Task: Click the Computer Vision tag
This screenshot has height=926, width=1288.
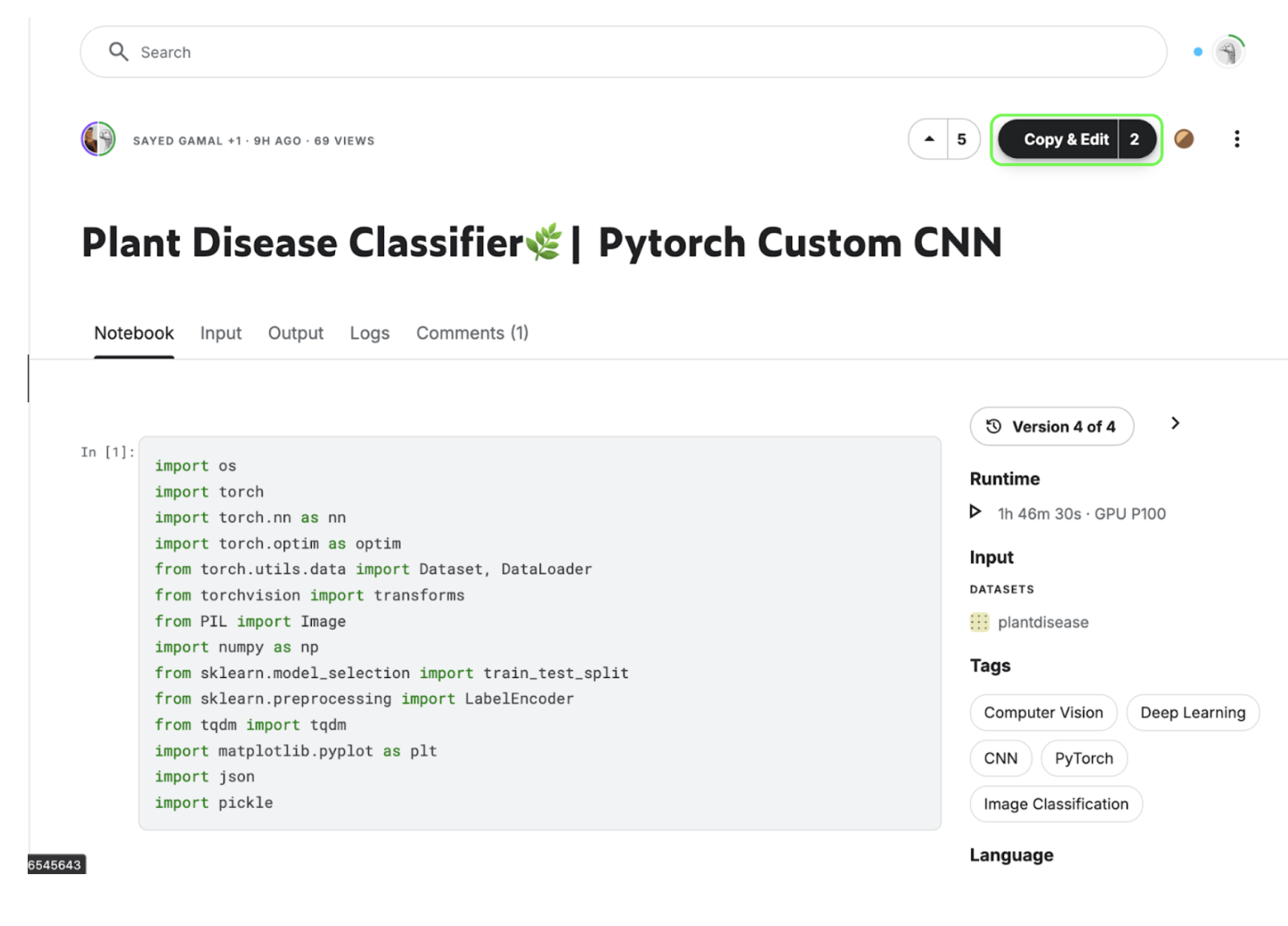Action: pos(1043,713)
